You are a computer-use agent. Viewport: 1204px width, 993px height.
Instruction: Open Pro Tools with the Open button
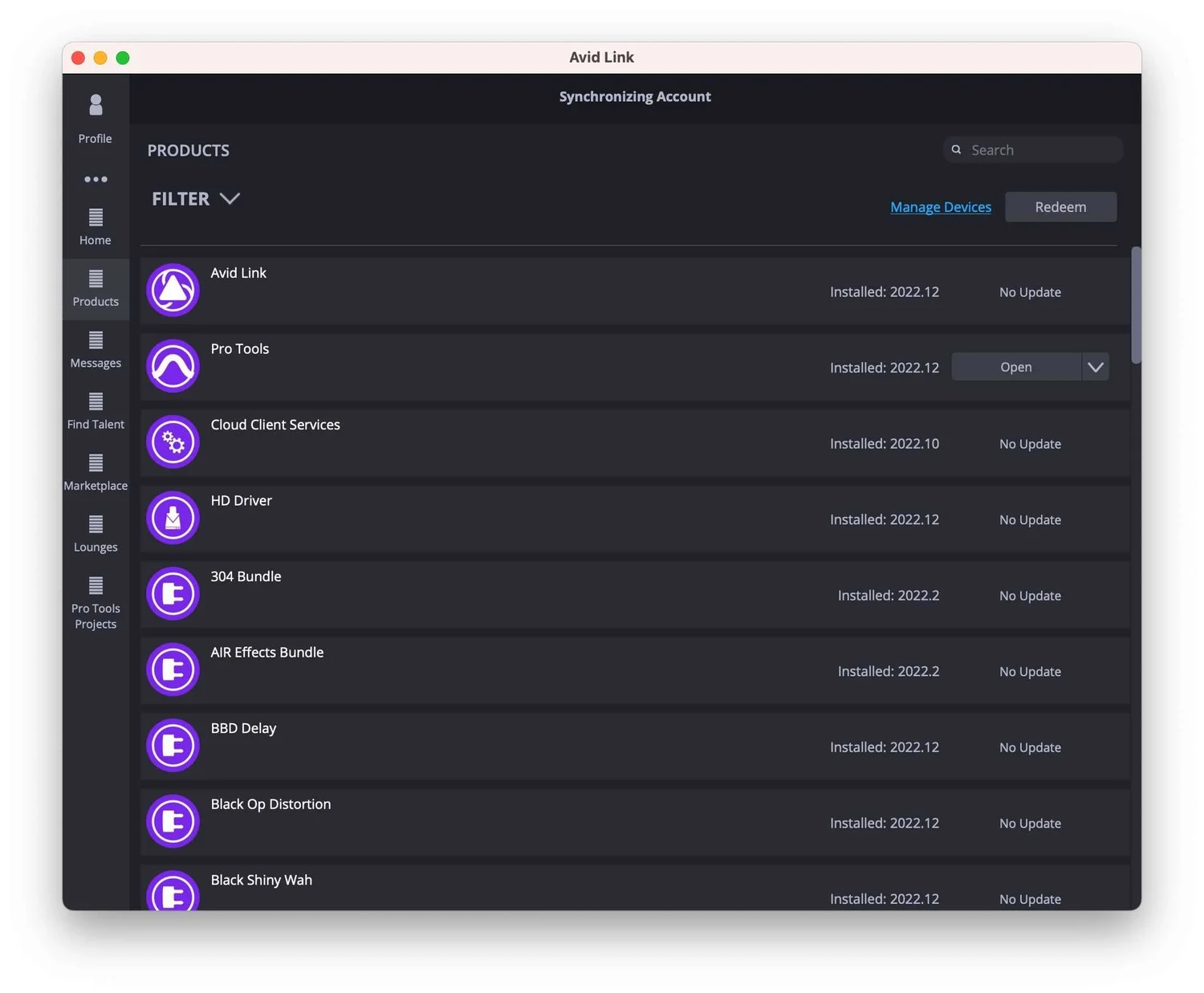(x=1015, y=367)
